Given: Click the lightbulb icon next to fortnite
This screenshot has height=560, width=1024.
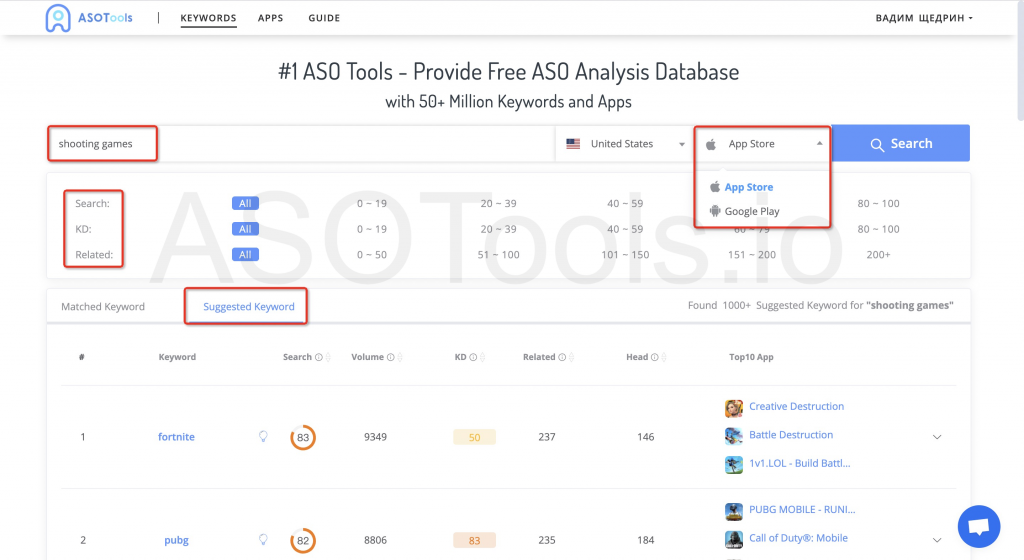Looking at the screenshot, I should [x=264, y=437].
